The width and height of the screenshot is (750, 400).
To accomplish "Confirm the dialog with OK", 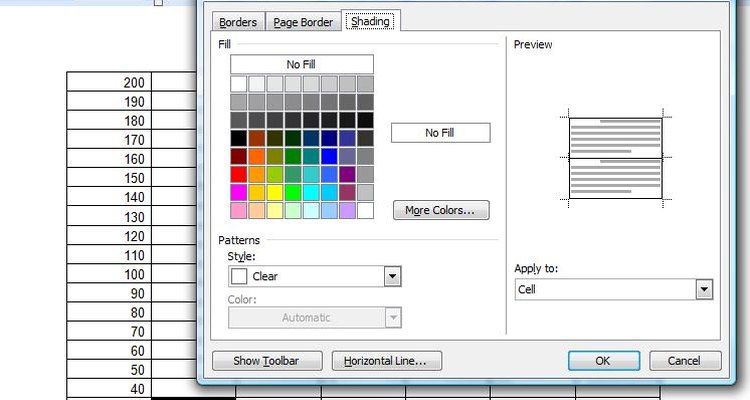I will pos(603,361).
